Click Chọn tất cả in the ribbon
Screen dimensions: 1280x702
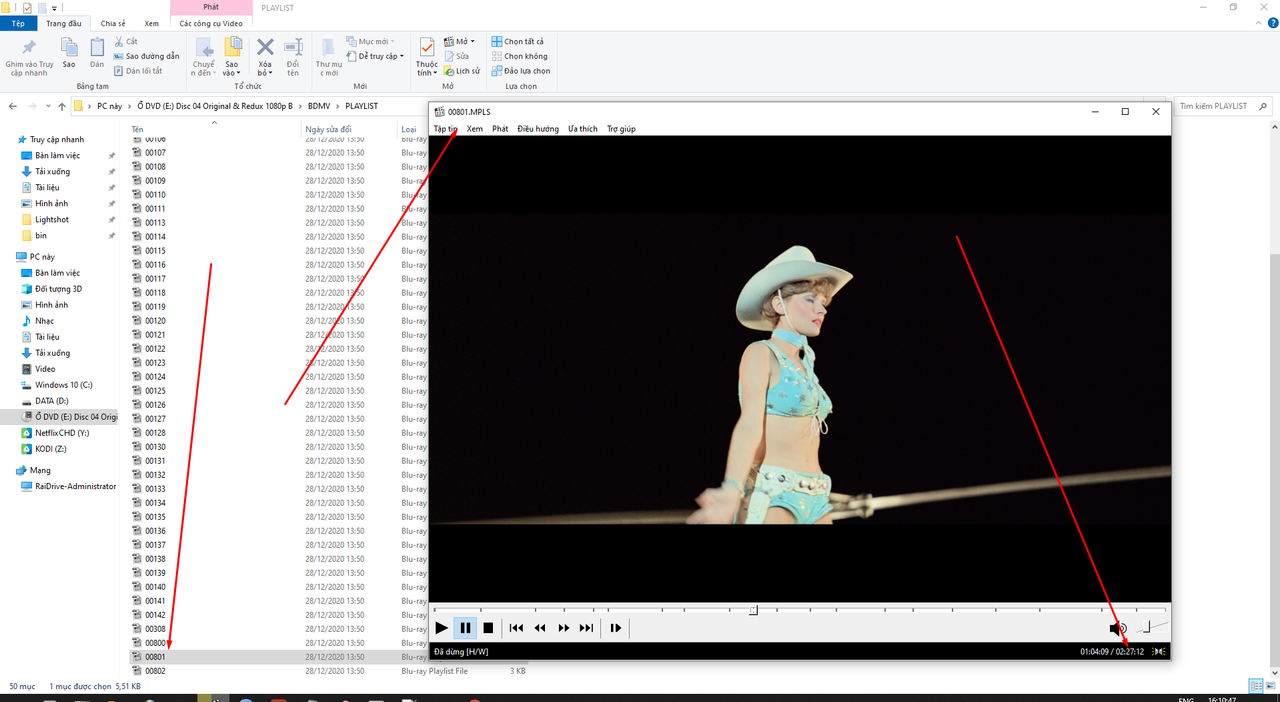(x=518, y=42)
